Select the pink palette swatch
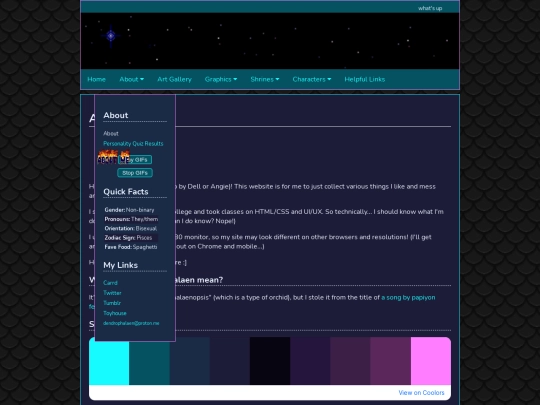 pos(431,361)
